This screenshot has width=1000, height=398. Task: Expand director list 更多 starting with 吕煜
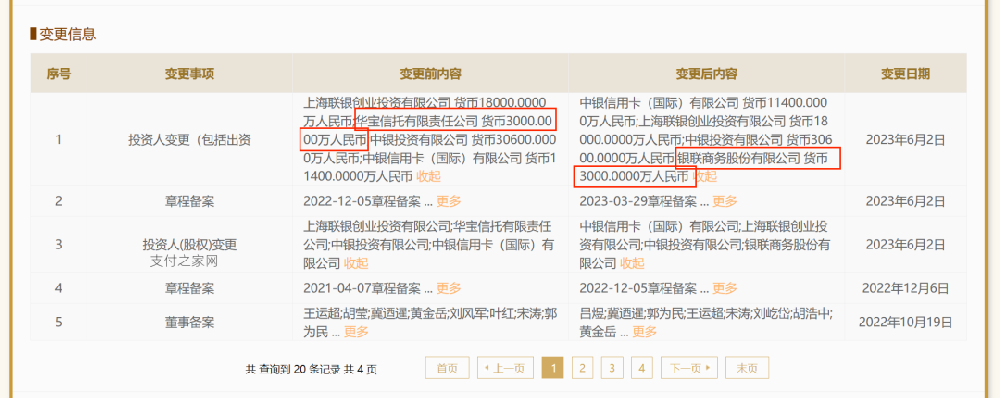[x=645, y=332]
